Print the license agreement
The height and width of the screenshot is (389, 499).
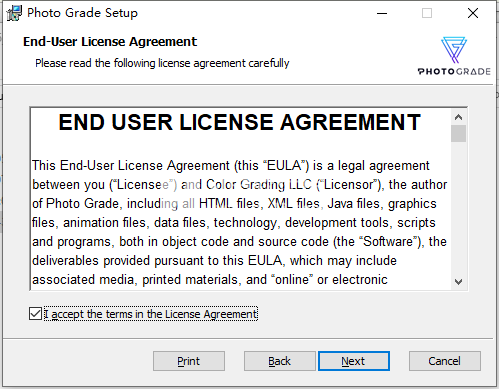click(x=189, y=361)
